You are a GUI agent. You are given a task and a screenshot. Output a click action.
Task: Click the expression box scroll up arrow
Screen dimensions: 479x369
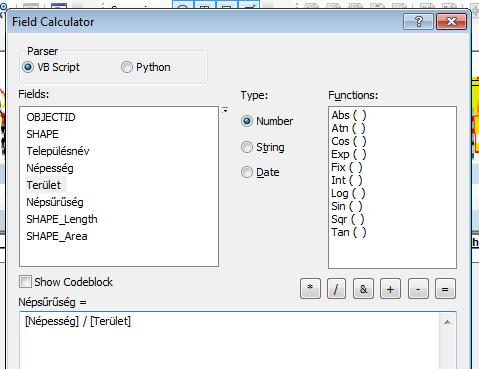coord(447,322)
